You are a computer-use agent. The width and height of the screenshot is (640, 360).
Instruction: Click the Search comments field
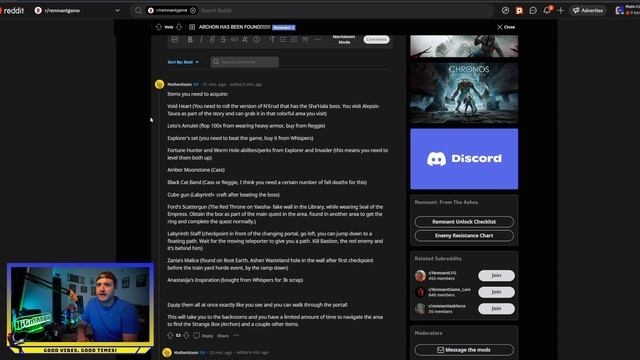point(245,62)
